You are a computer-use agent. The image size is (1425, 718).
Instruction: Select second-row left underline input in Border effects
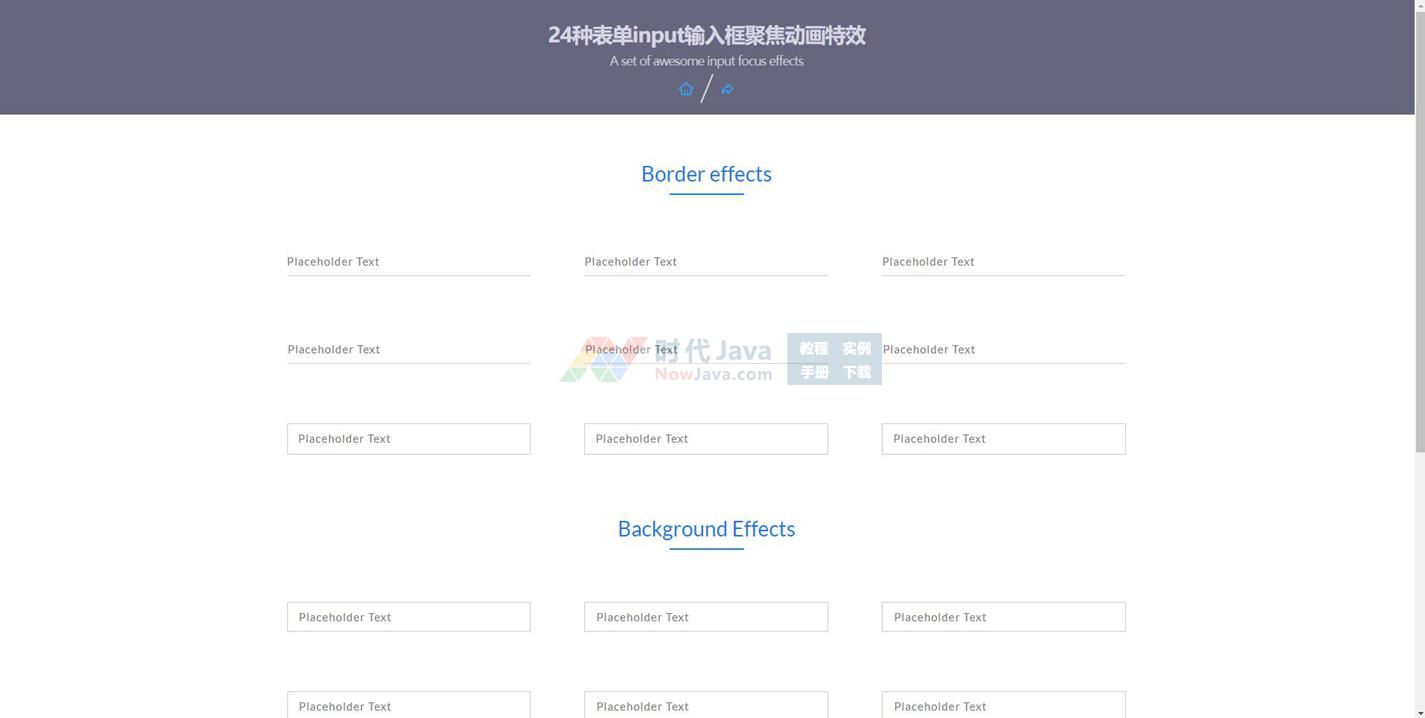(408, 350)
